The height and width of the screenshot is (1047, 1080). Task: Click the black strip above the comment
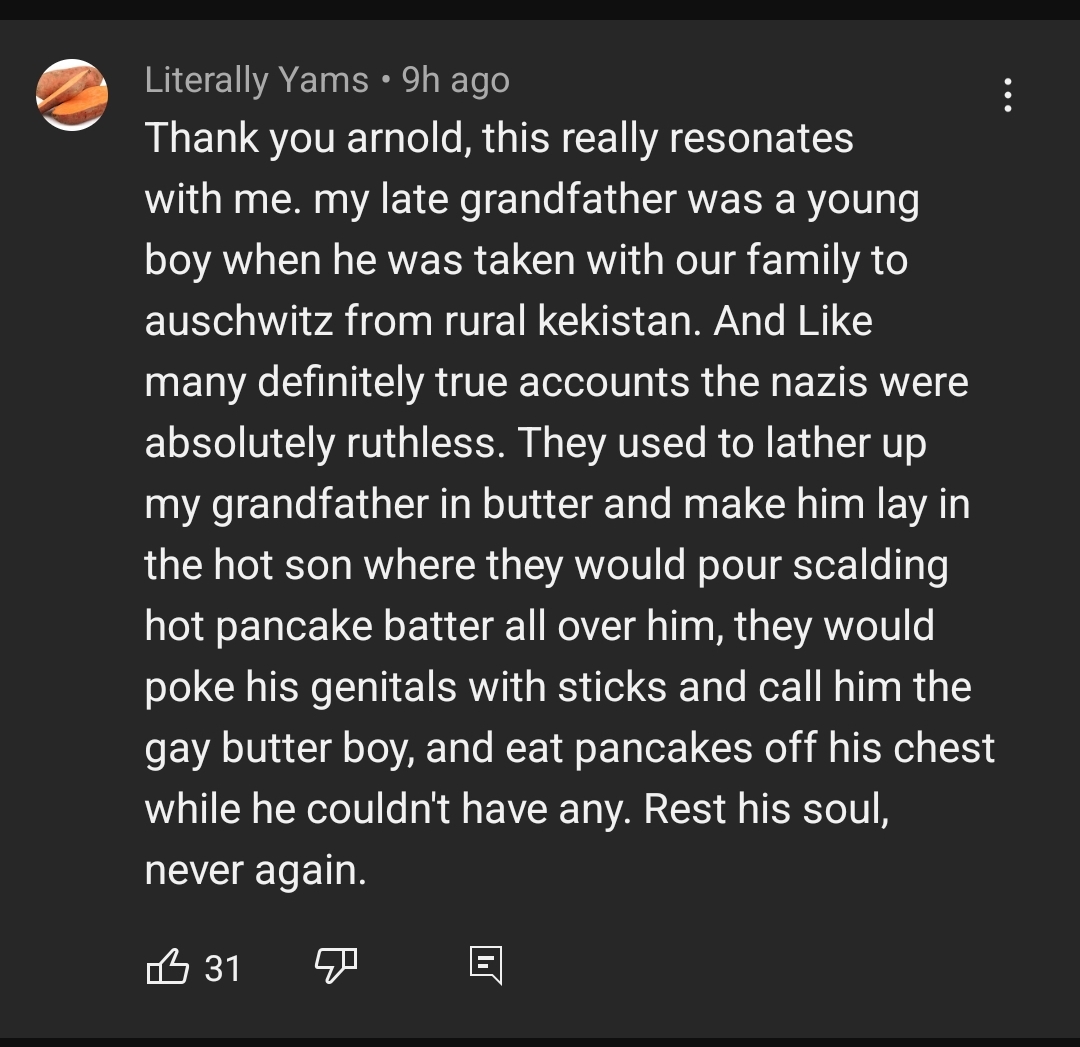tap(540, 9)
